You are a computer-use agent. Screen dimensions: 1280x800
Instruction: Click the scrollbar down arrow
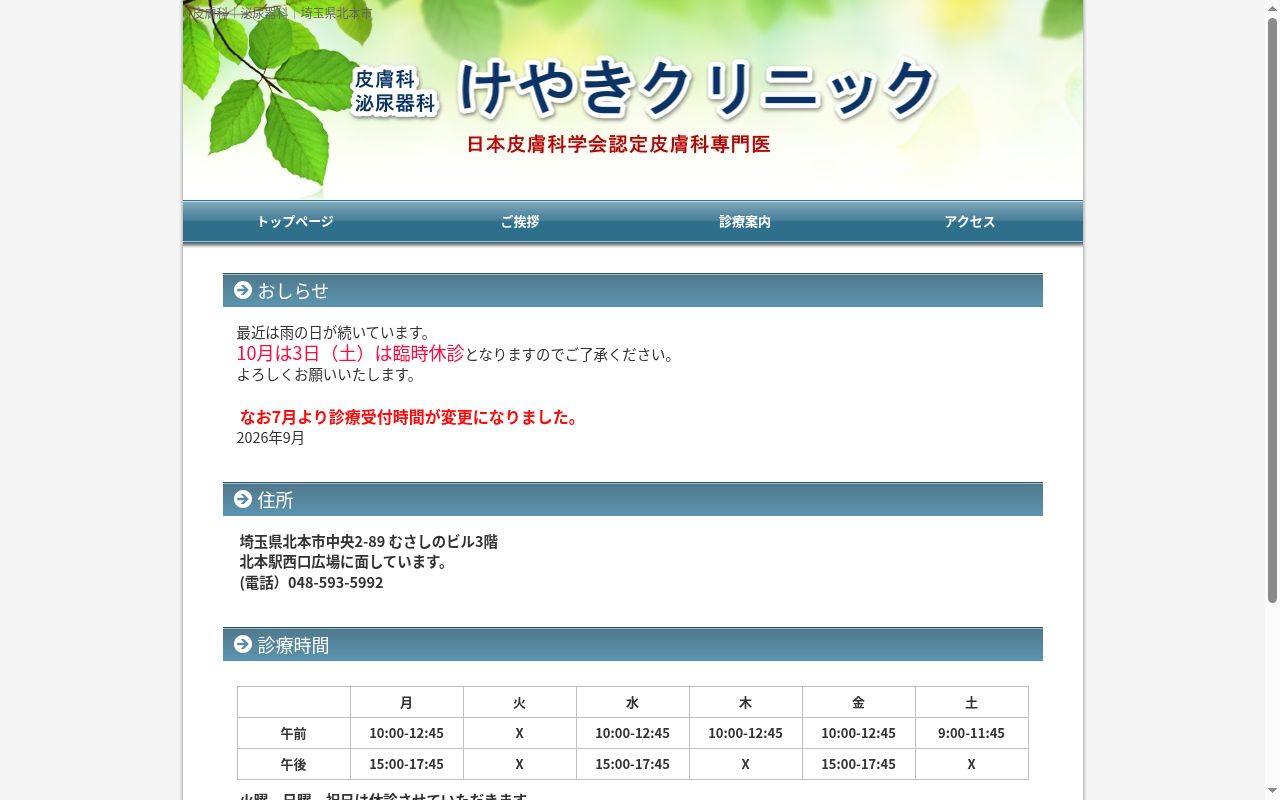click(1272, 792)
